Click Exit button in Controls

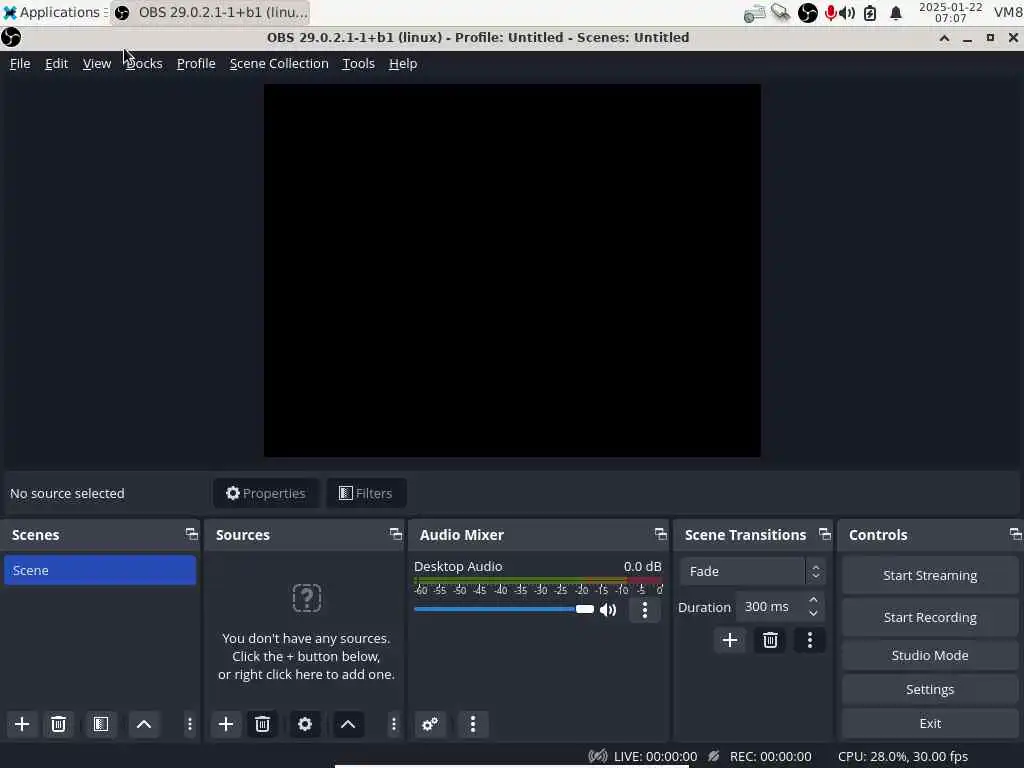(930, 723)
